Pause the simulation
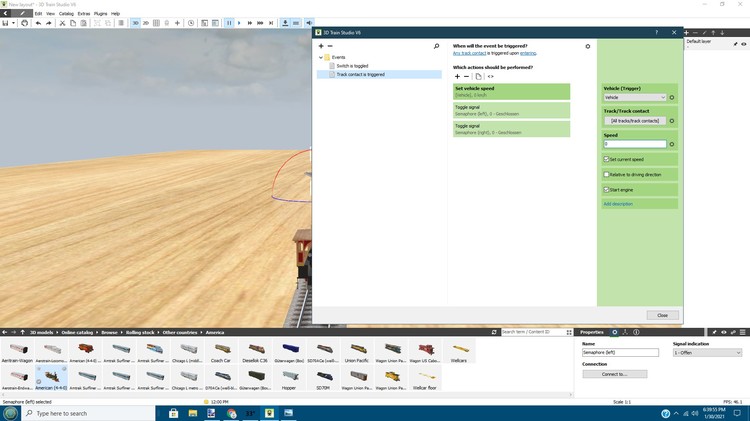The height and width of the screenshot is (421, 750). (228, 22)
